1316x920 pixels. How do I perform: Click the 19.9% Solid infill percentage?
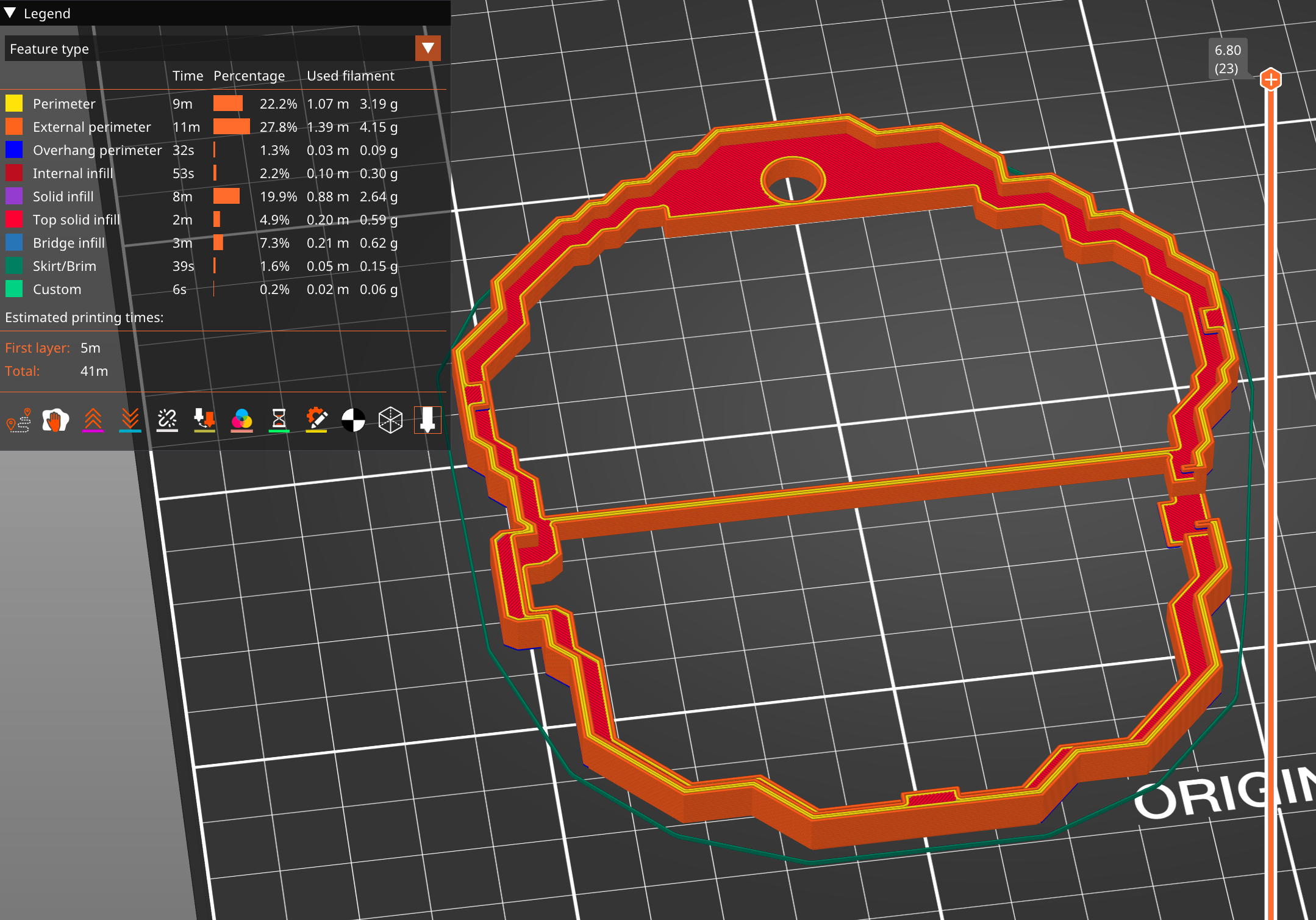(278, 196)
